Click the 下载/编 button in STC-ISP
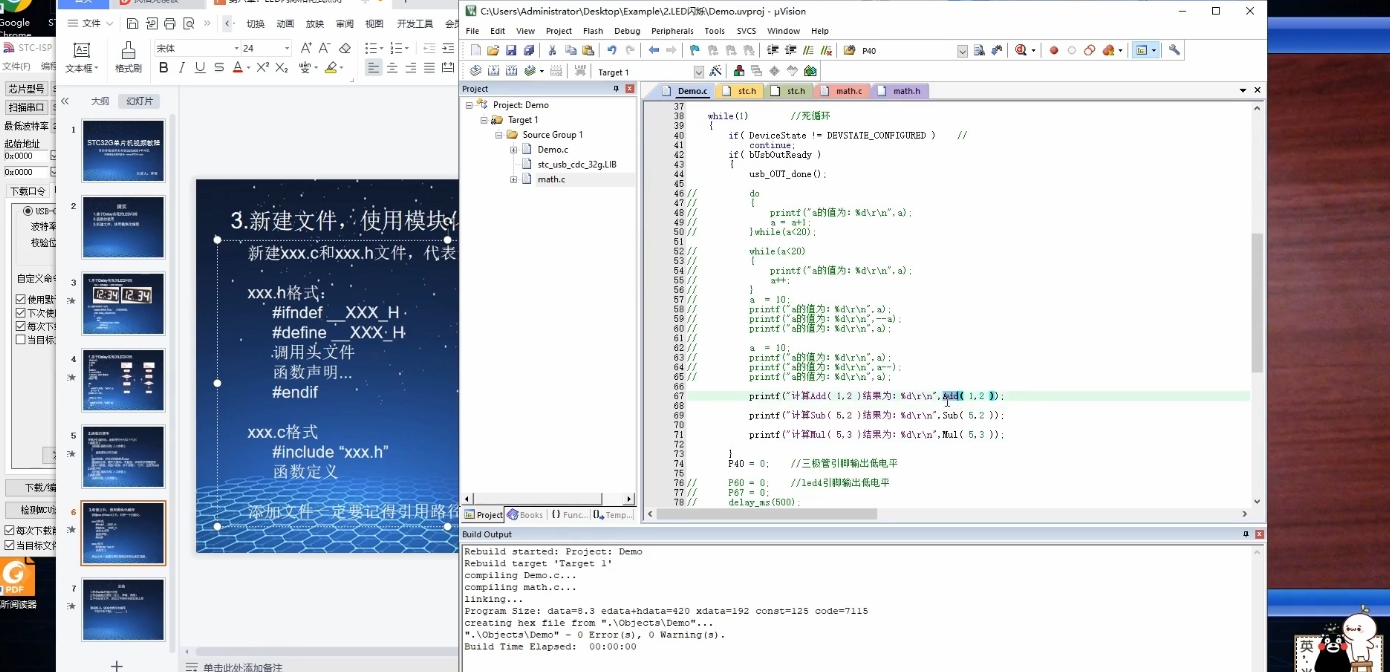Viewport: 1390px width, 672px height. click(x=31, y=488)
